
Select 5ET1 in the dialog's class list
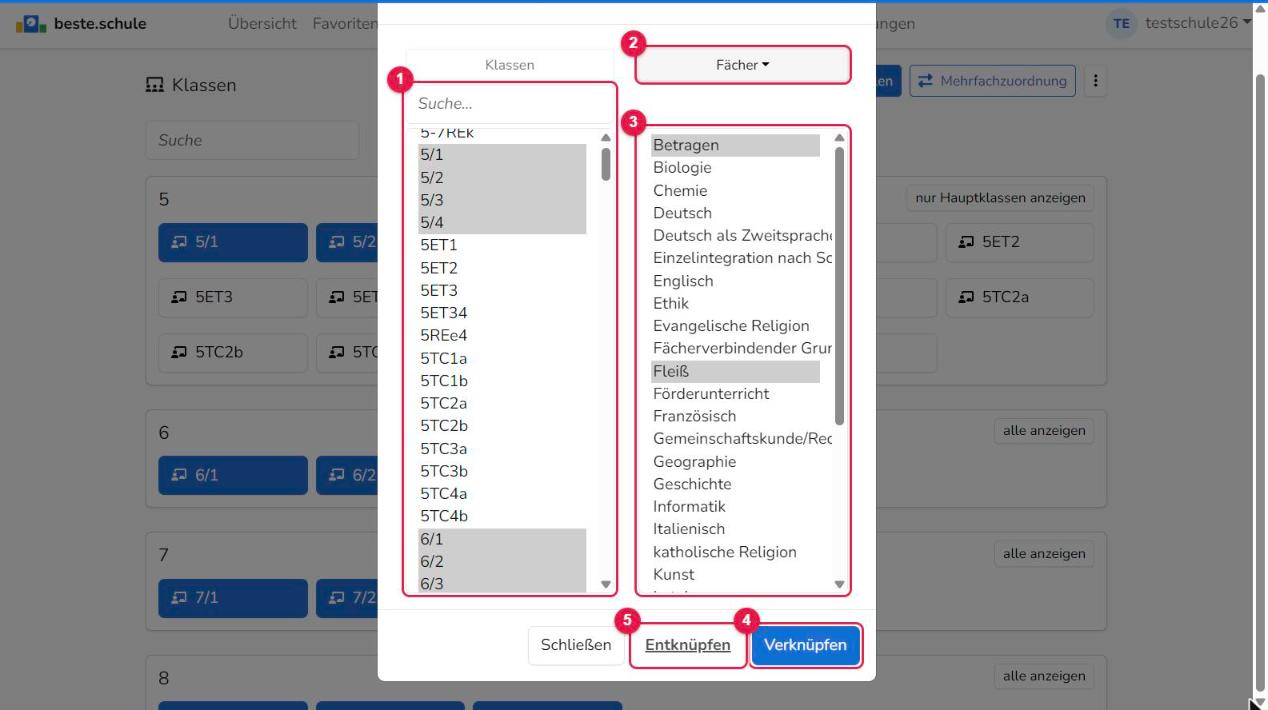click(x=502, y=245)
